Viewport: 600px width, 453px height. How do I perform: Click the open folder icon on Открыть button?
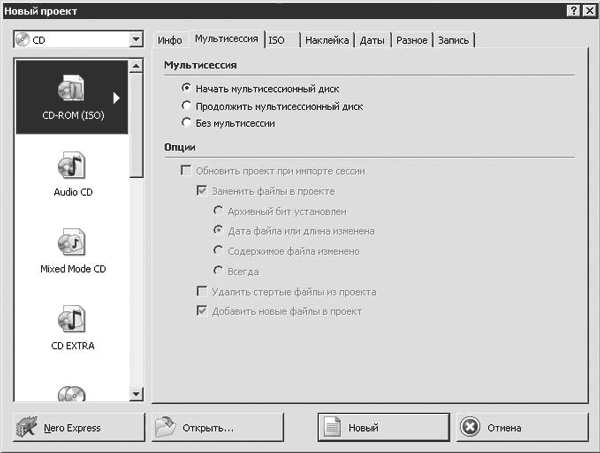(165, 427)
